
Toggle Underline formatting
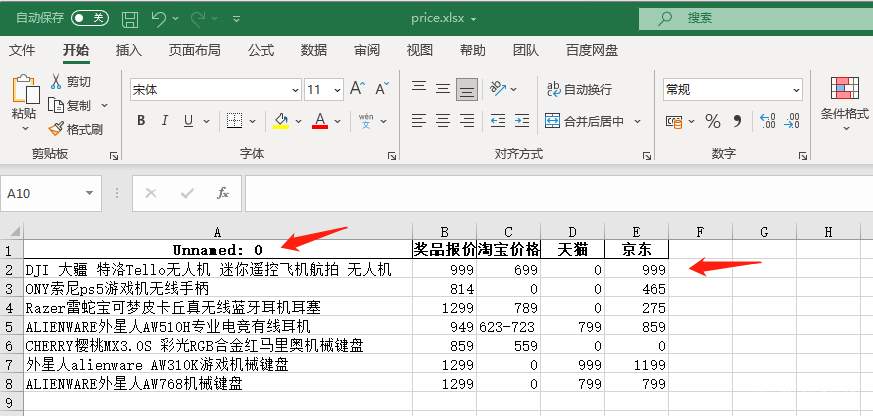188,120
